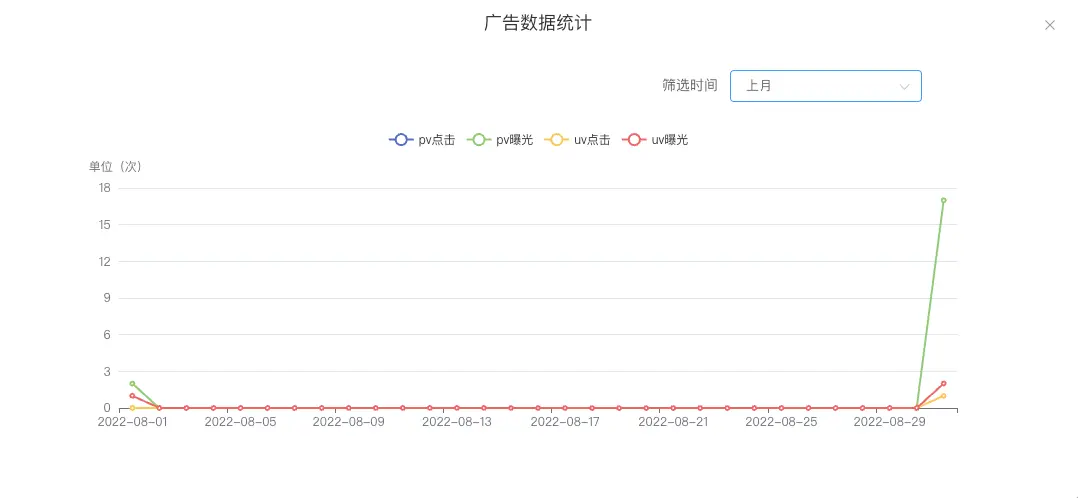Click the 2022-08-29 x-axis date label
The width and height of the screenshot is (1078, 498).
pyautogui.click(x=889, y=422)
